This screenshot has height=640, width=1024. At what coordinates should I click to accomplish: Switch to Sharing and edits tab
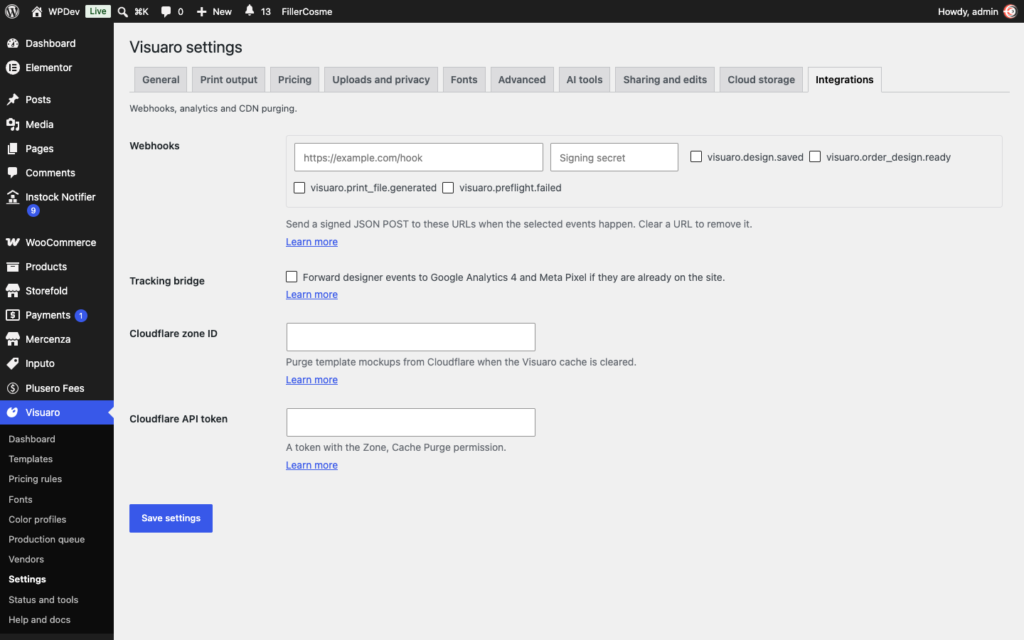point(665,80)
